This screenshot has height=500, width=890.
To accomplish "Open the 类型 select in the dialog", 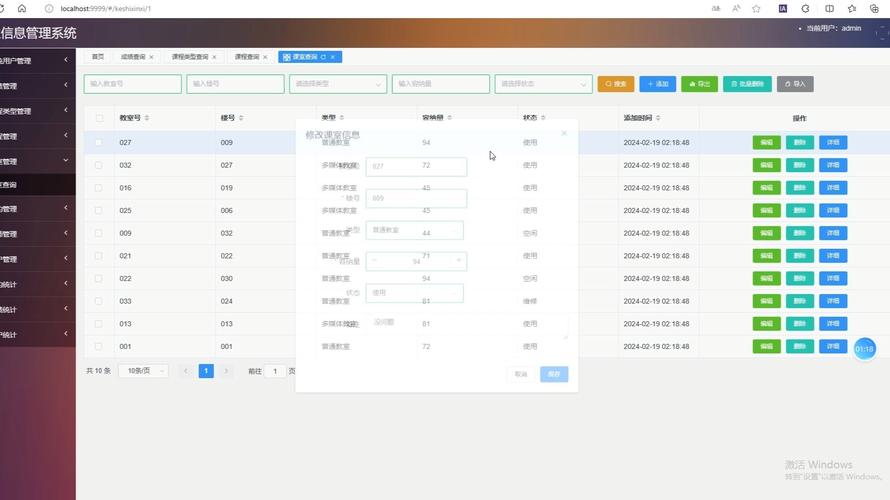I will tap(414, 230).
